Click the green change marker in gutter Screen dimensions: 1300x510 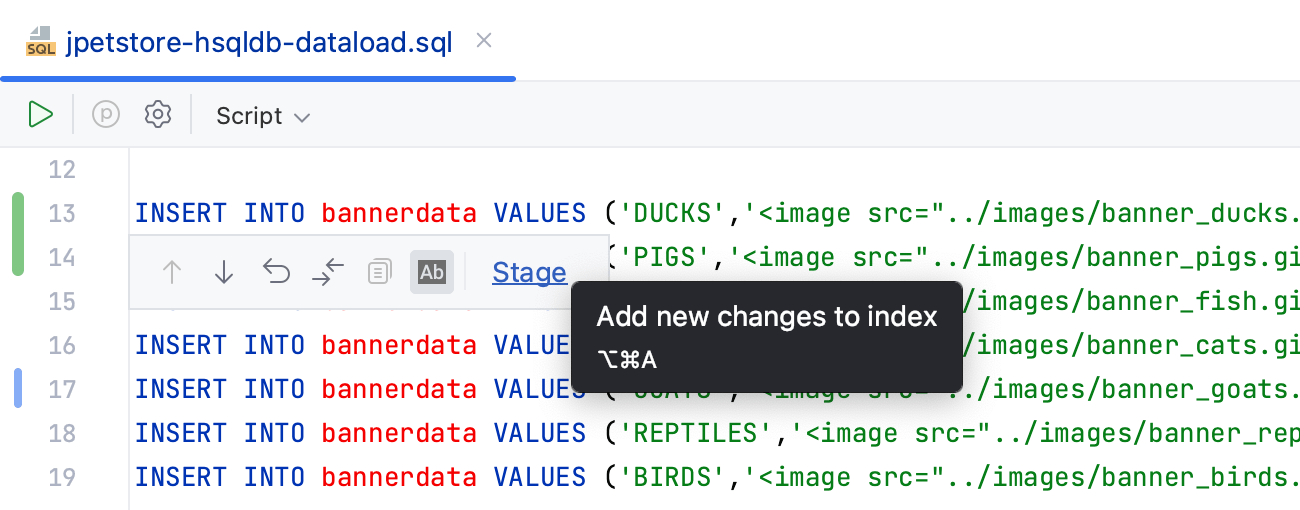tap(18, 234)
